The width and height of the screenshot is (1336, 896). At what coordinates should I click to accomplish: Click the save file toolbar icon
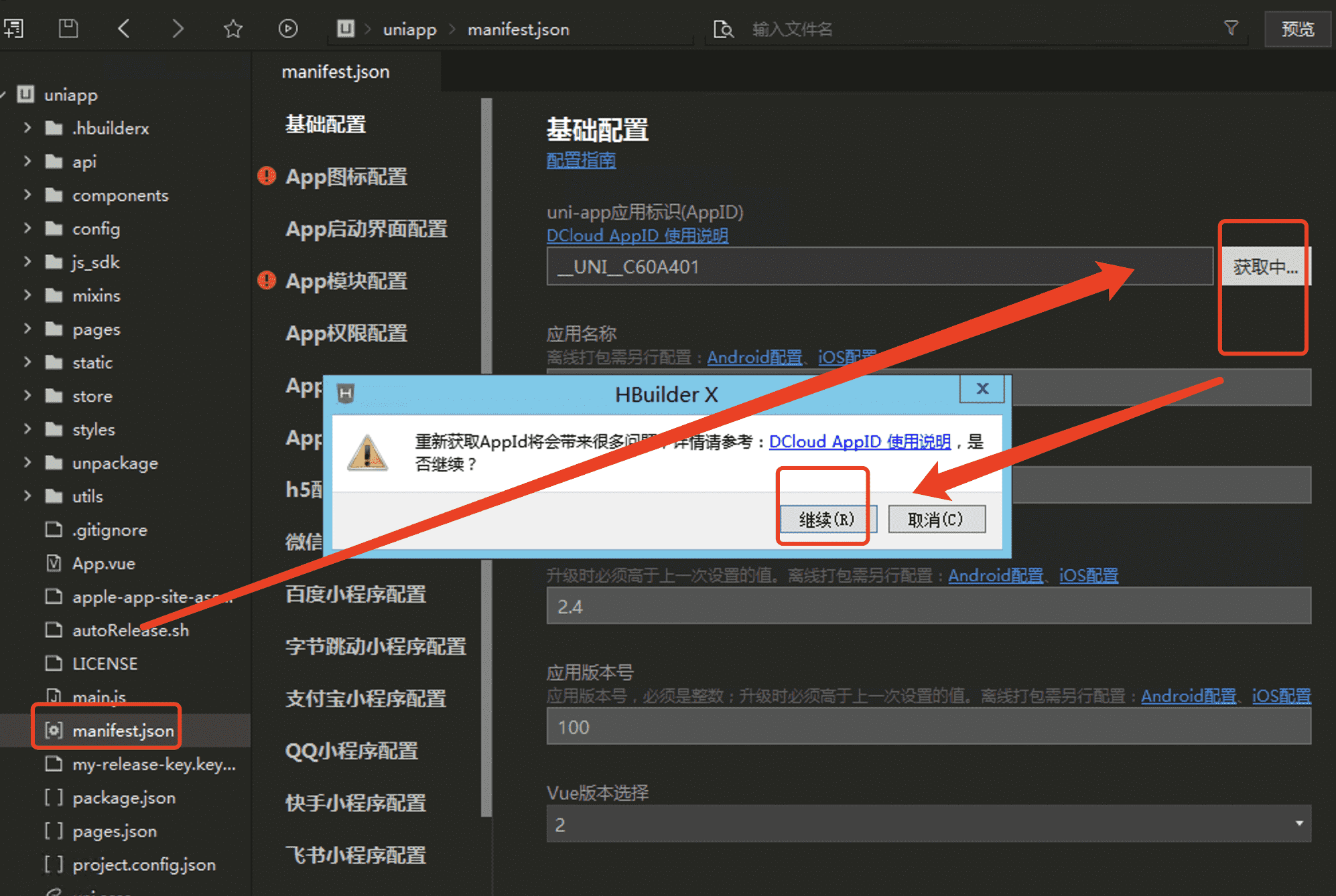pos(68,29)
